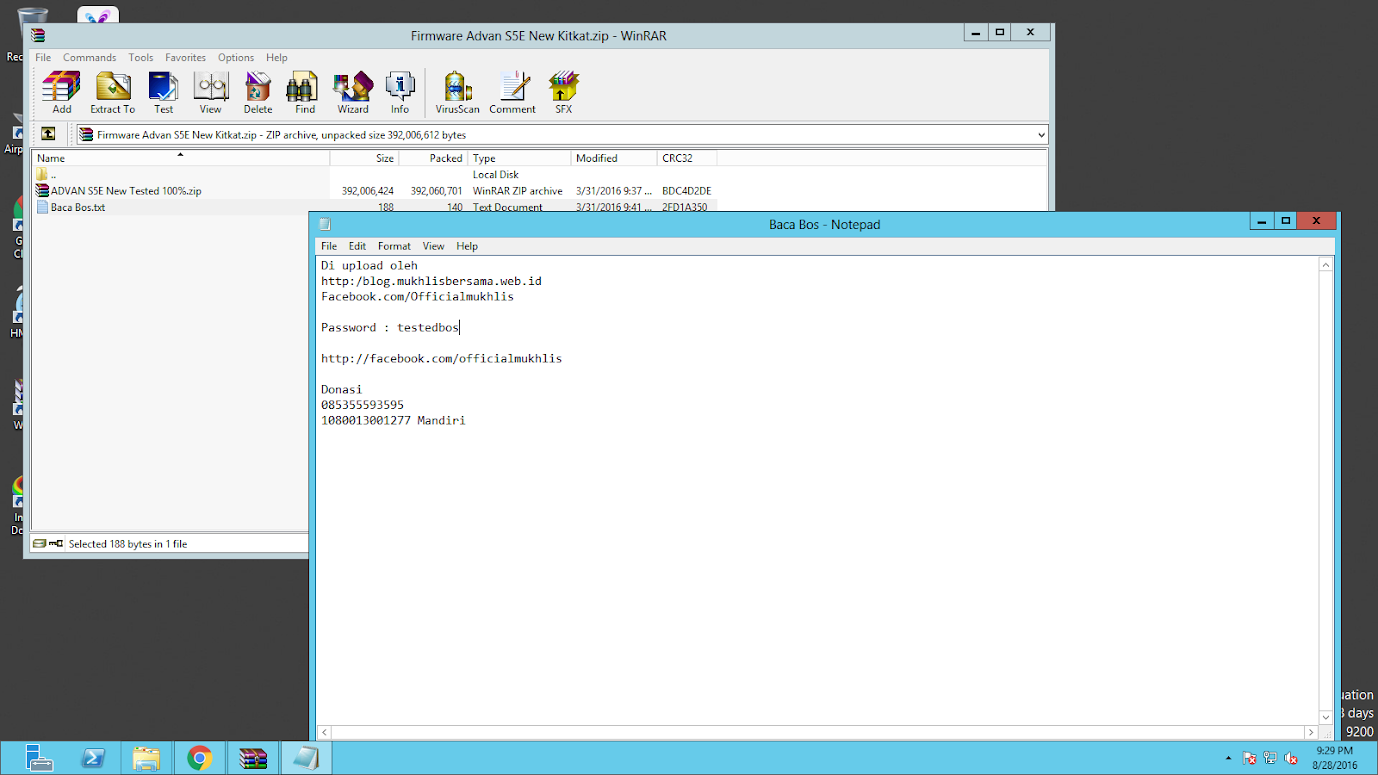Open File Explorer from the taskbar
Screen dimensions: 1378x775
click(146, 758)
